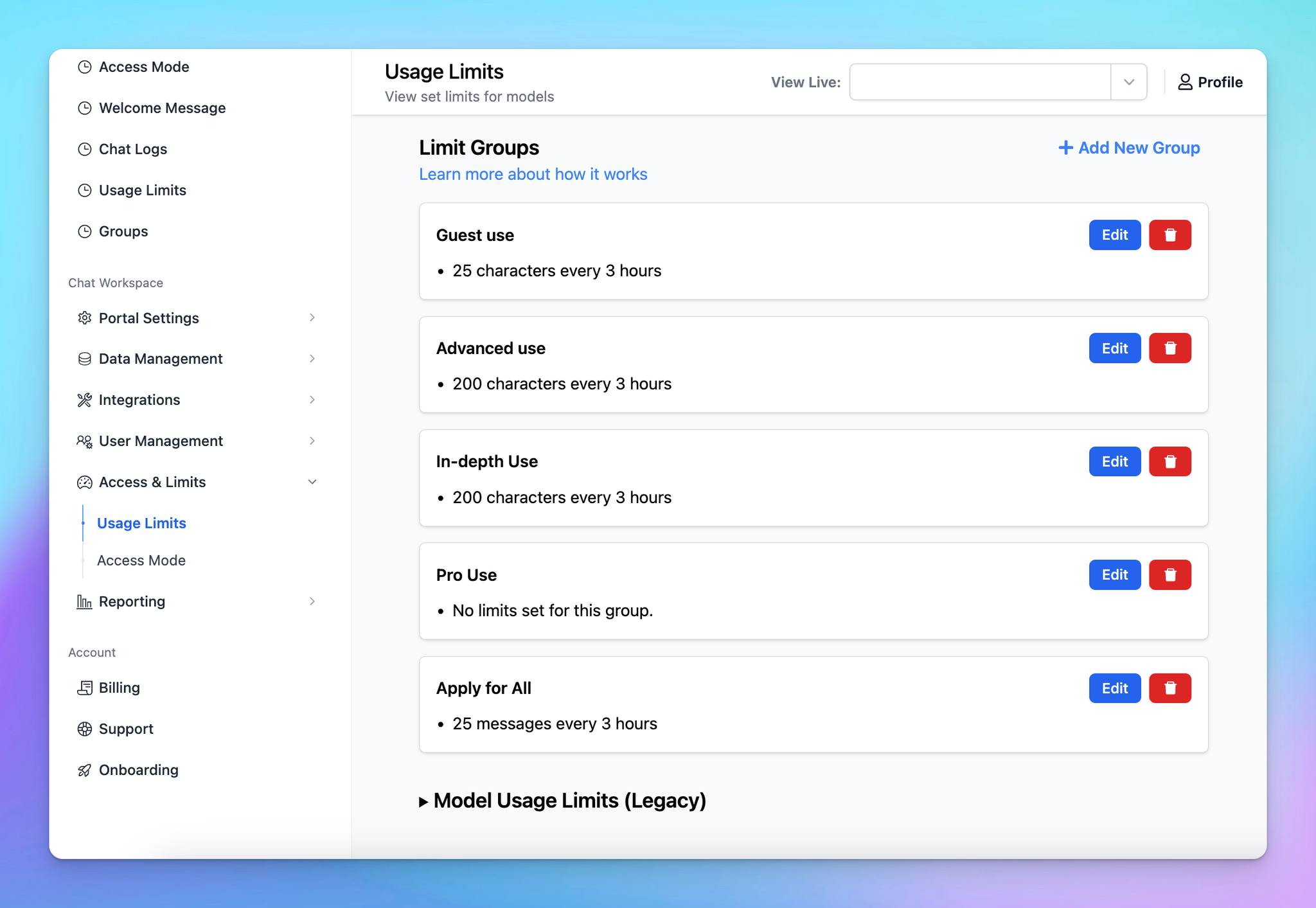Delete the Pro Use group
The image size is (1316, 908).
tap(1169, 574)
